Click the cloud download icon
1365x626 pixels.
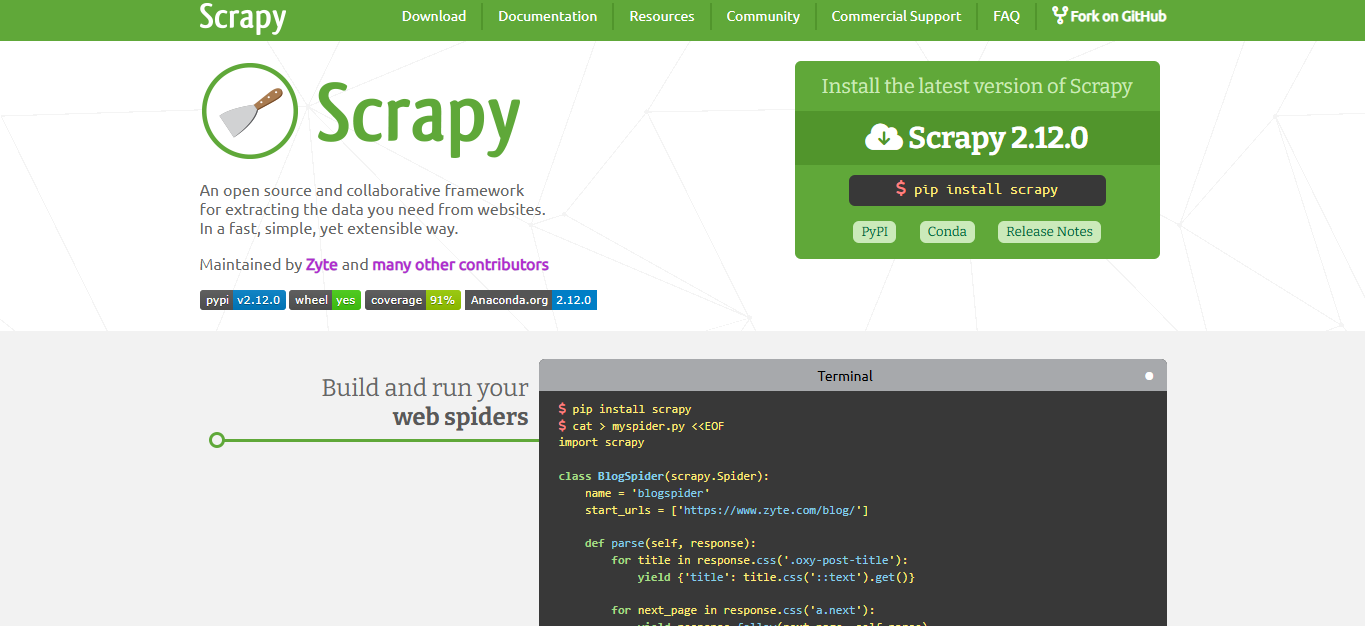point(883,137)
